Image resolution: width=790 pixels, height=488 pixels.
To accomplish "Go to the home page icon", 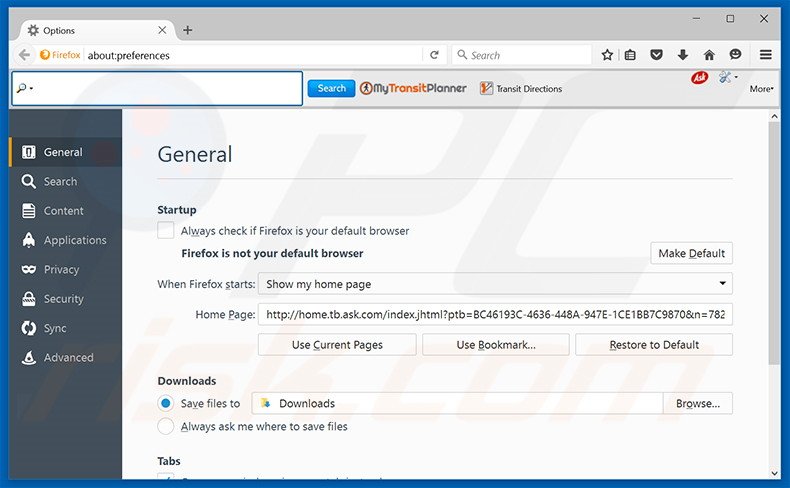I will 709,55.
